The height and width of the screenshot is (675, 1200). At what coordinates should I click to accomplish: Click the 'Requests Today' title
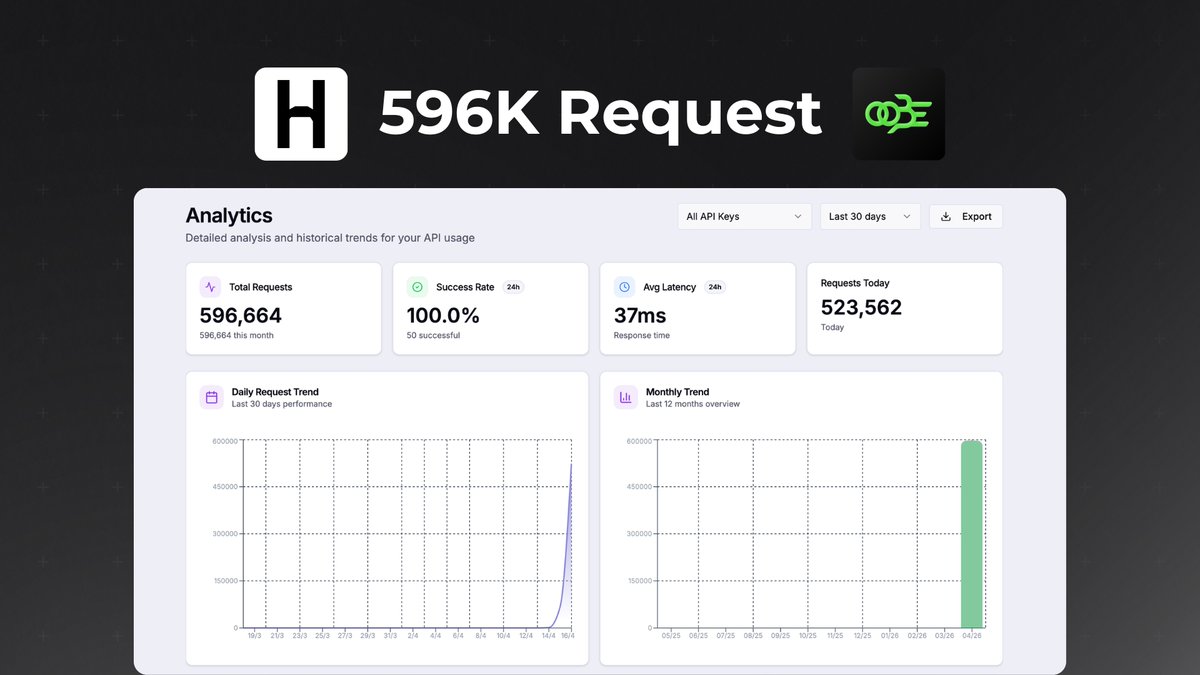point(855,283)
